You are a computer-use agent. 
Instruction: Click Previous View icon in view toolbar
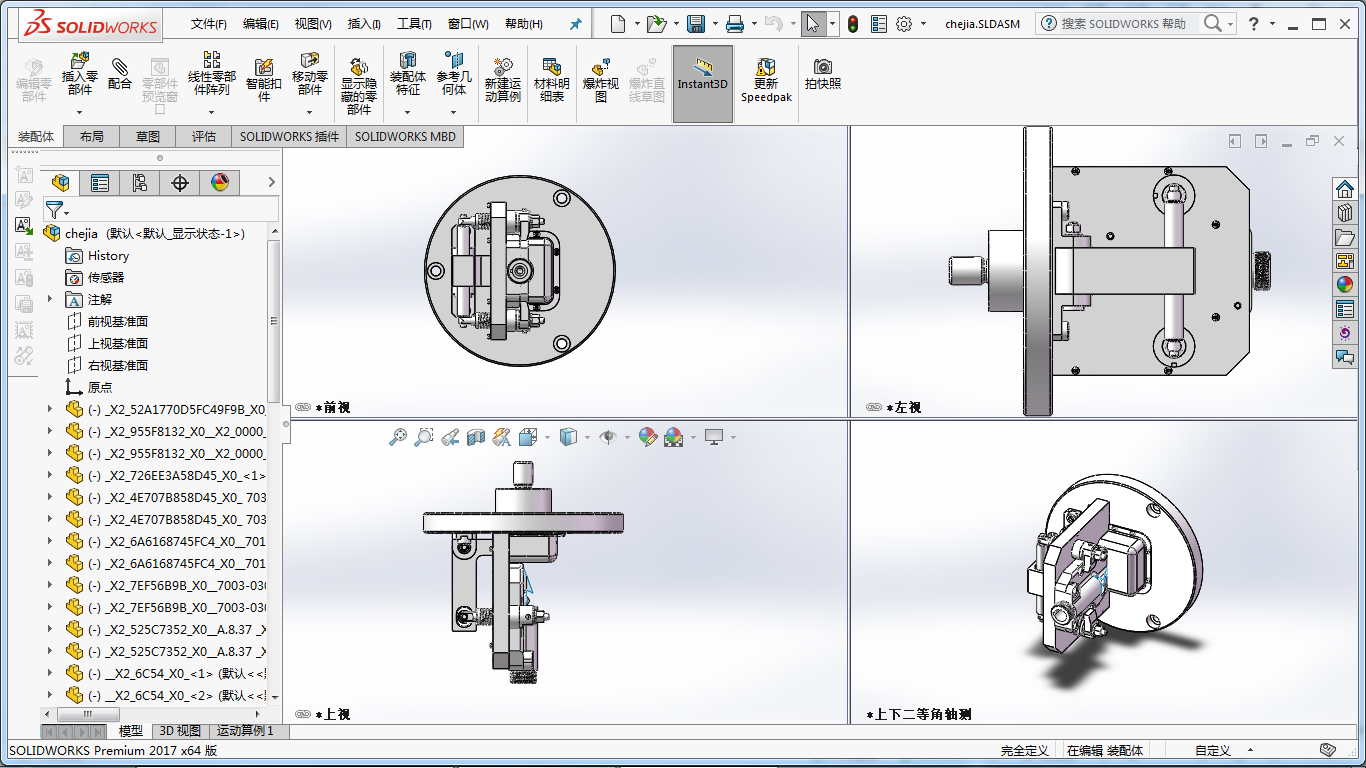click(x=450, y=437)
